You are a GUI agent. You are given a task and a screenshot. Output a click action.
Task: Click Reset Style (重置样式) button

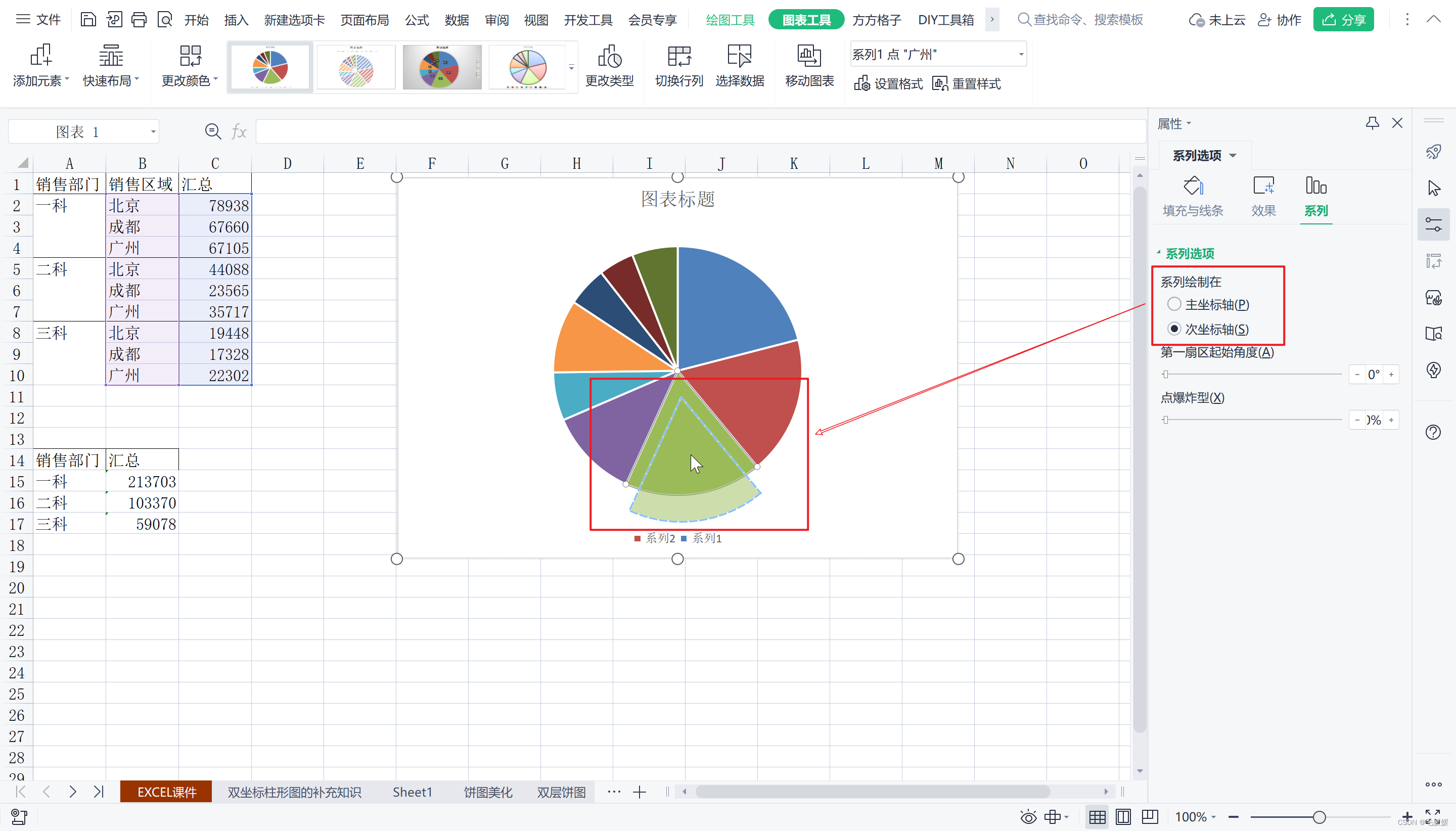(x=966, y=84)
